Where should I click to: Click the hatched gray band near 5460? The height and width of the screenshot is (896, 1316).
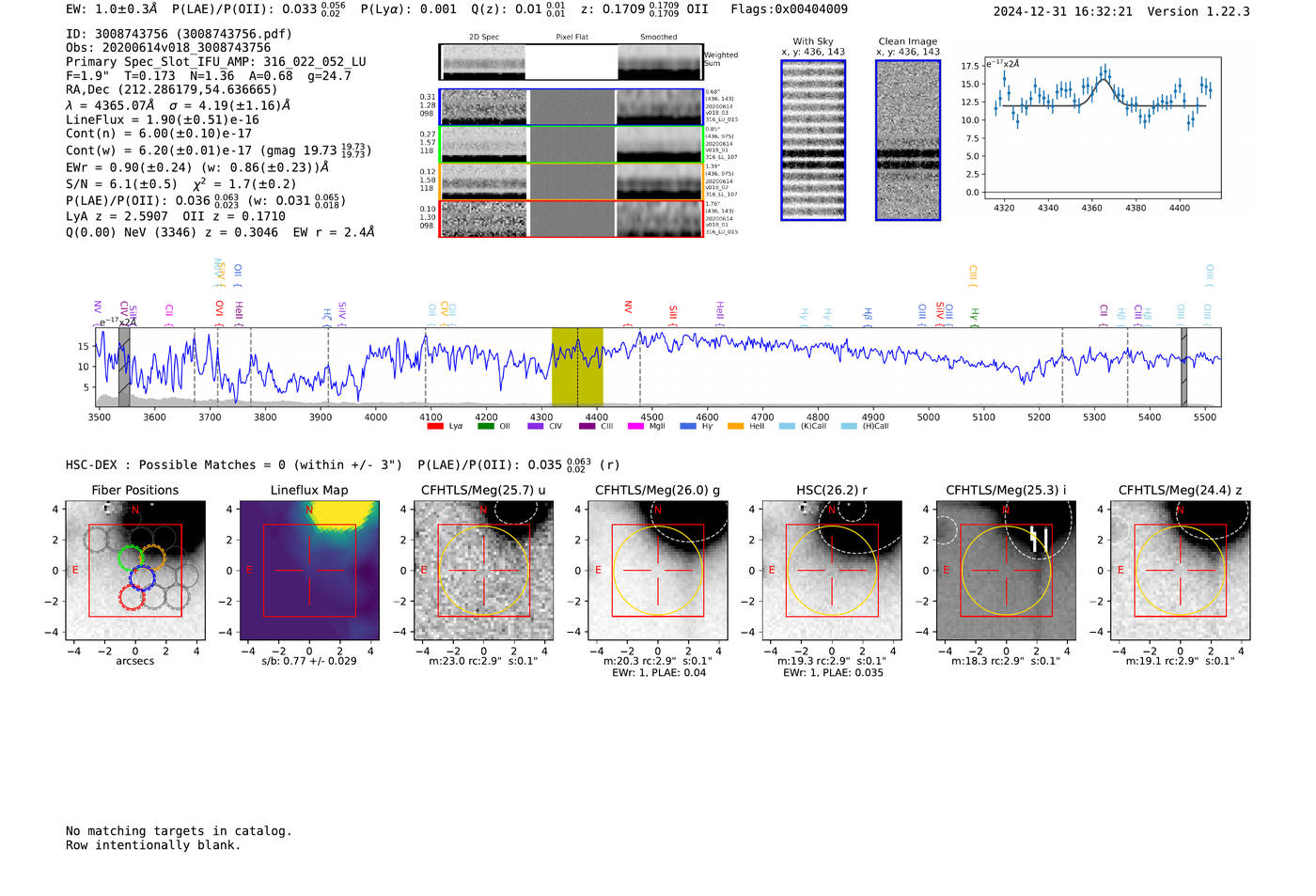click(1183, 367)
